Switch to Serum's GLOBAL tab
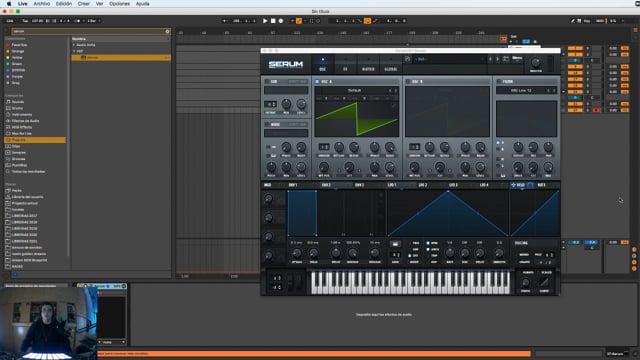 (x=391, y=64)
